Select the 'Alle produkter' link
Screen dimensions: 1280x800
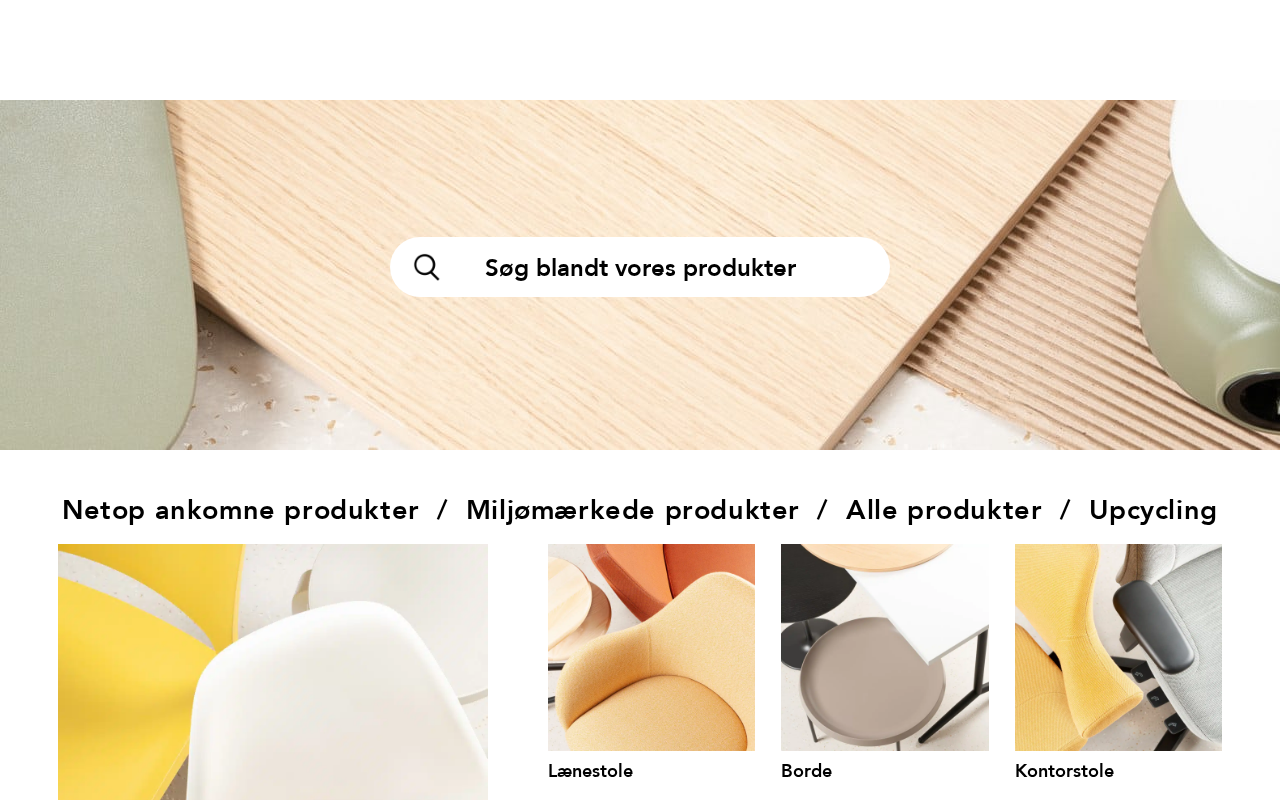[x=944, y=510]
